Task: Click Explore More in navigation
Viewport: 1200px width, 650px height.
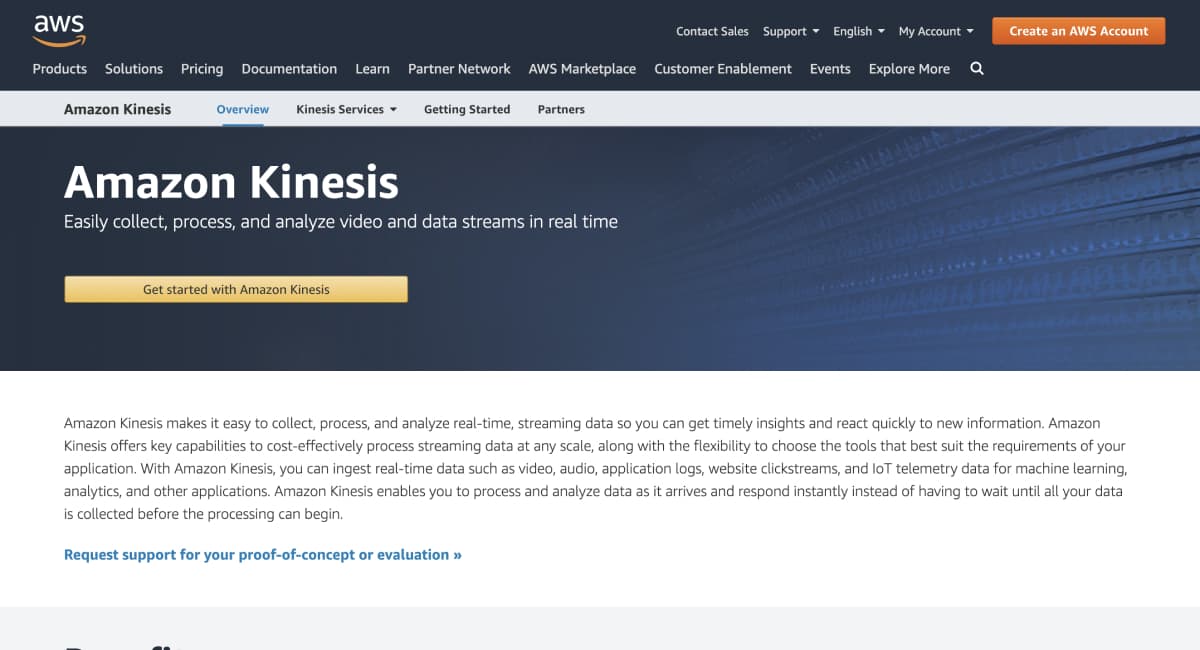Action: pos(909,68)
